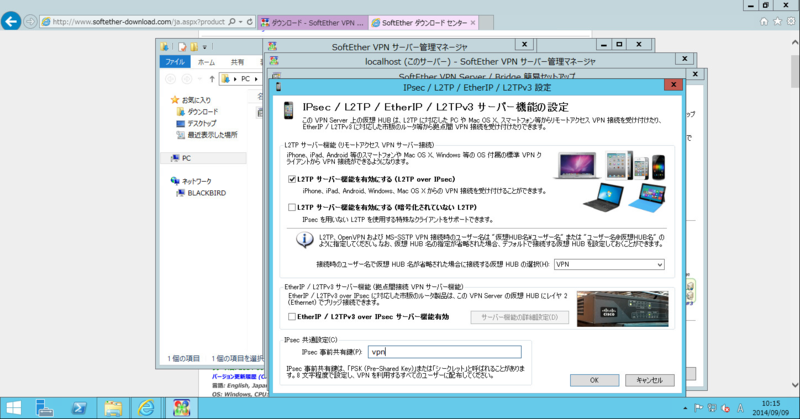Click the Action Center flag icon
800x419 pixels.
click(698, 408)
